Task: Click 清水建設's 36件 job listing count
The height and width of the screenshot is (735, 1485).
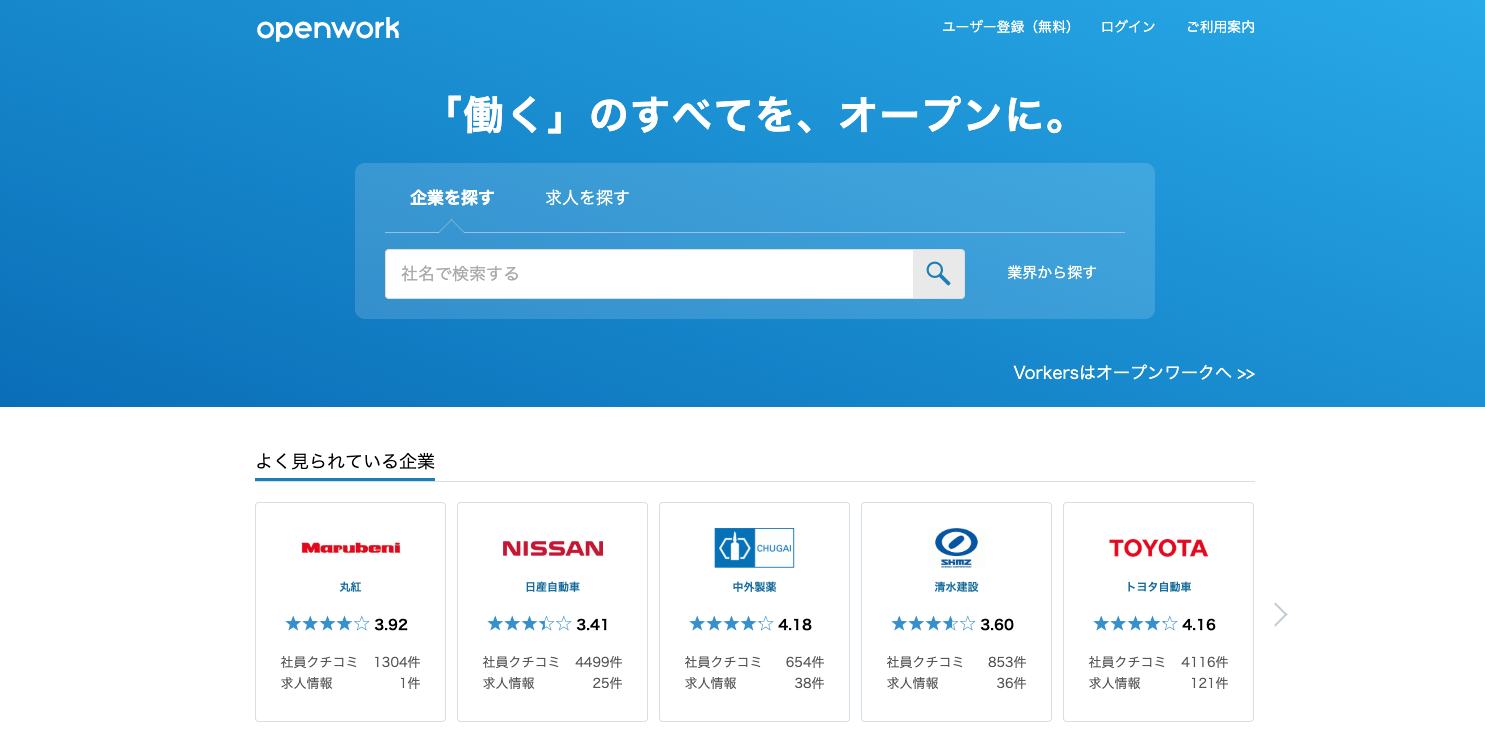Action: pos(1011,683)
